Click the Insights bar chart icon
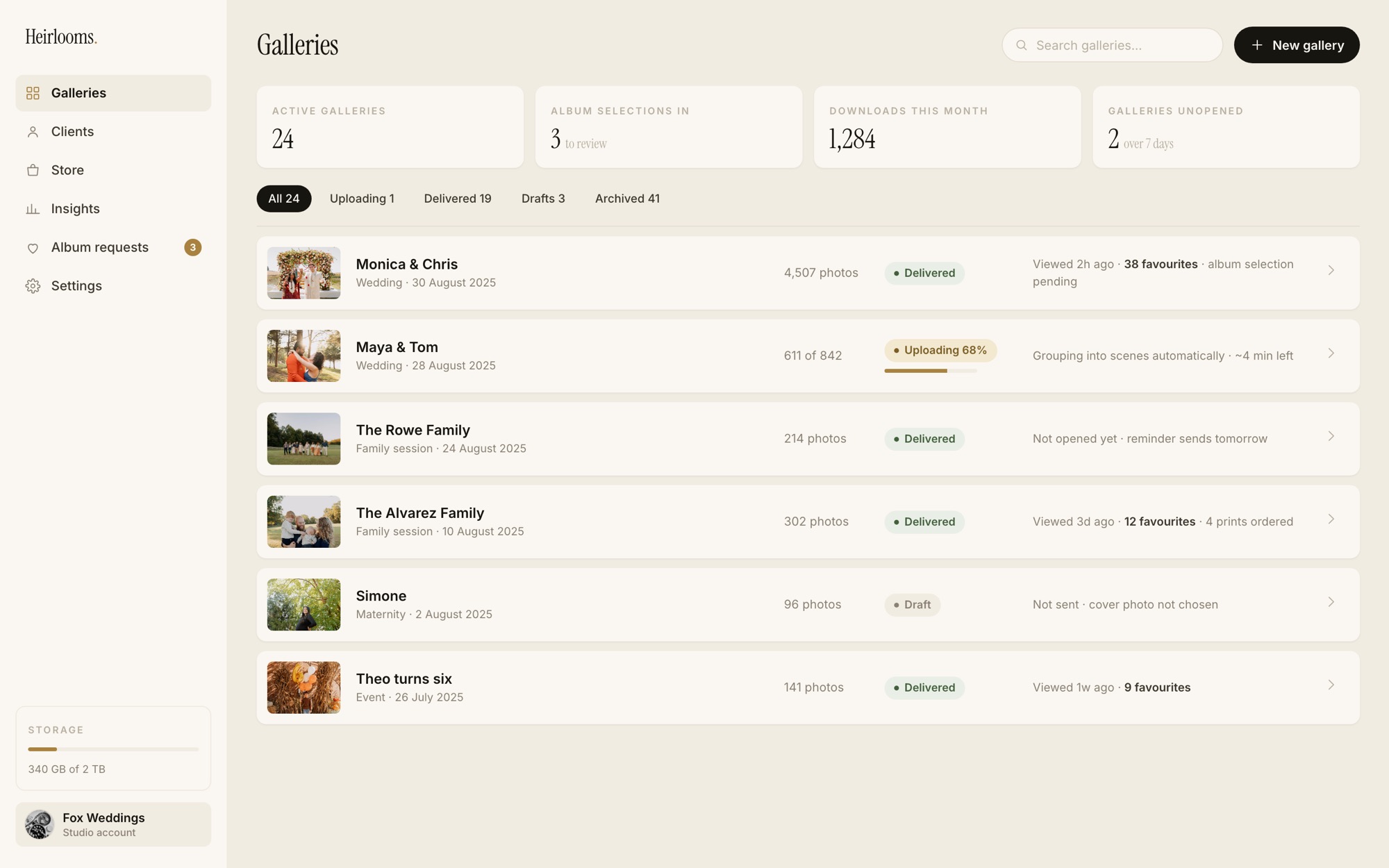Screen dimensions: 1389x868 33,209
